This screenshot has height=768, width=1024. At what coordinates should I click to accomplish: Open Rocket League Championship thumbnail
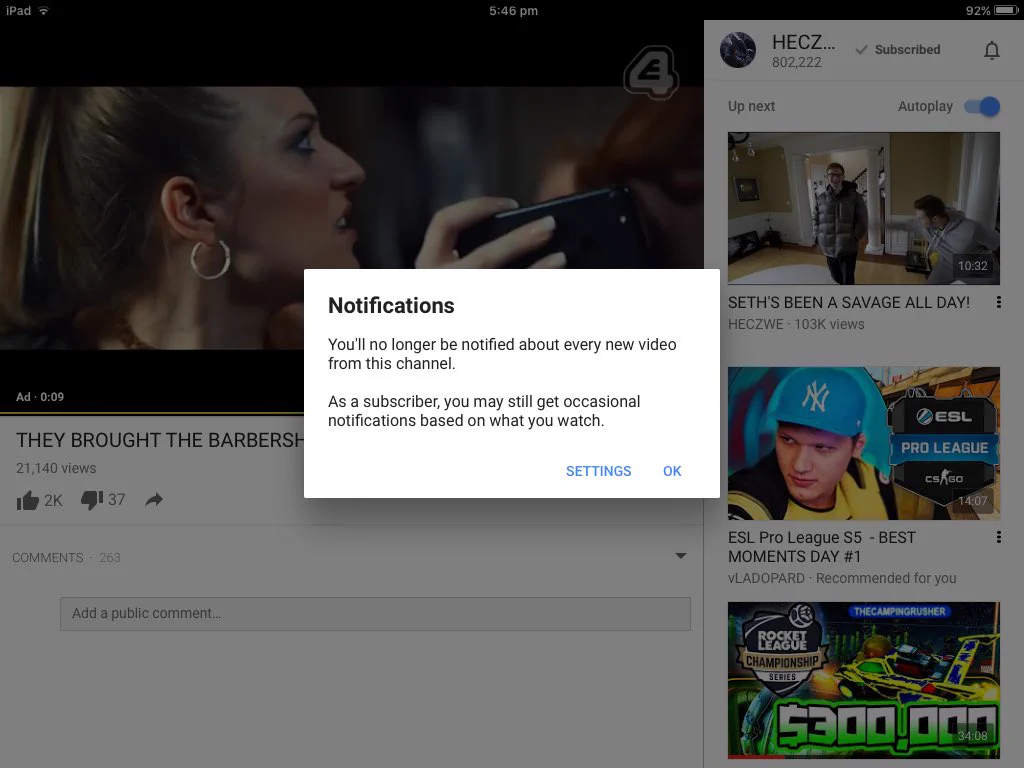point(863,680)
